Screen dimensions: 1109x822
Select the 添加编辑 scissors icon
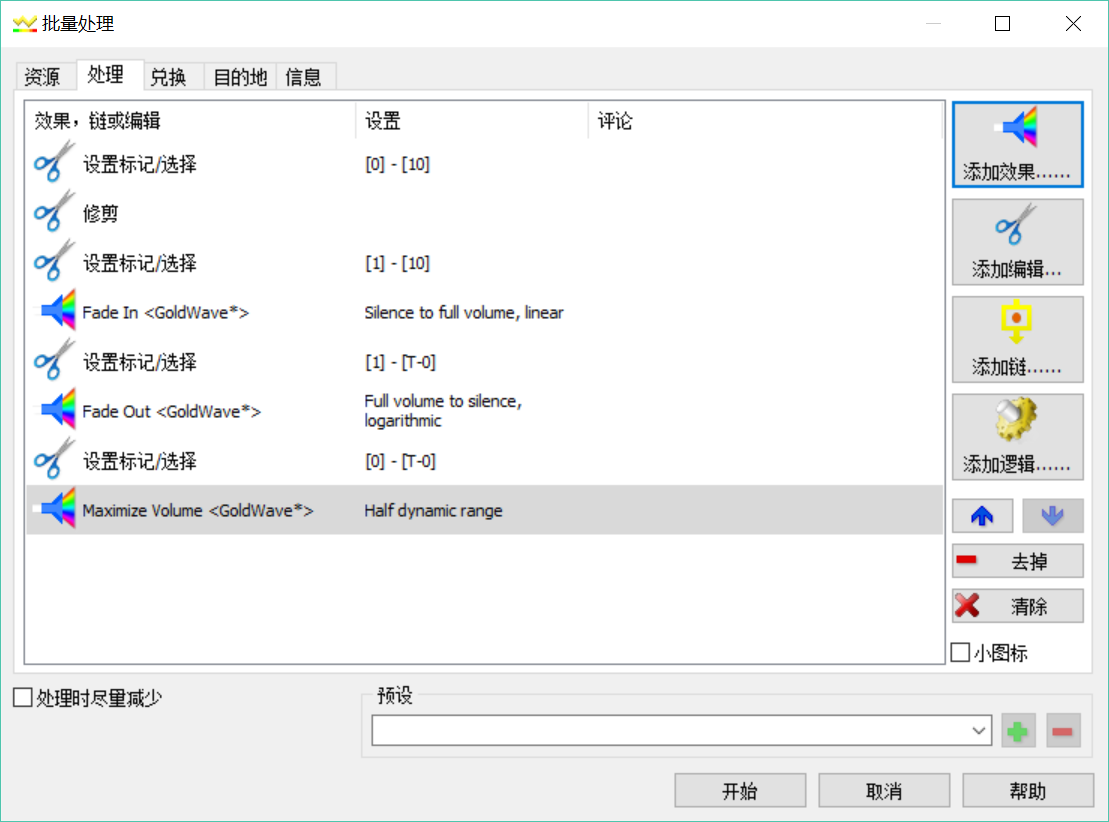[1017, 241]
